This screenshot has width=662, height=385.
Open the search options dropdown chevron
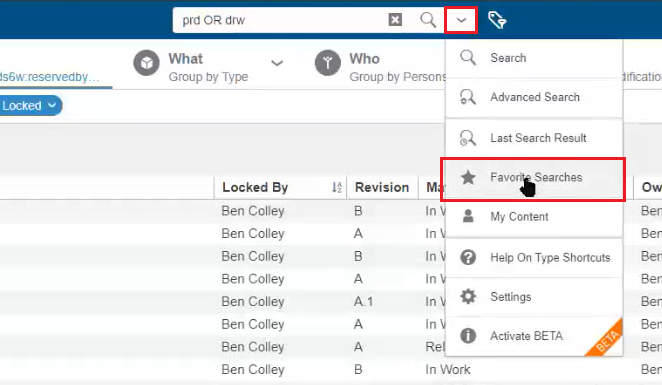461,20
